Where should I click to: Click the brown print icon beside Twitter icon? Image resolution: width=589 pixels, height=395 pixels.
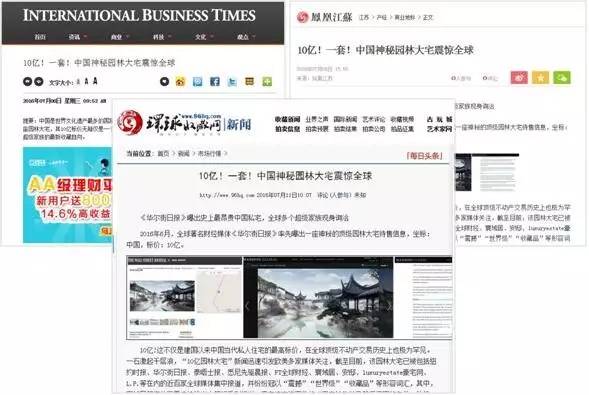[x=249, y=81]
